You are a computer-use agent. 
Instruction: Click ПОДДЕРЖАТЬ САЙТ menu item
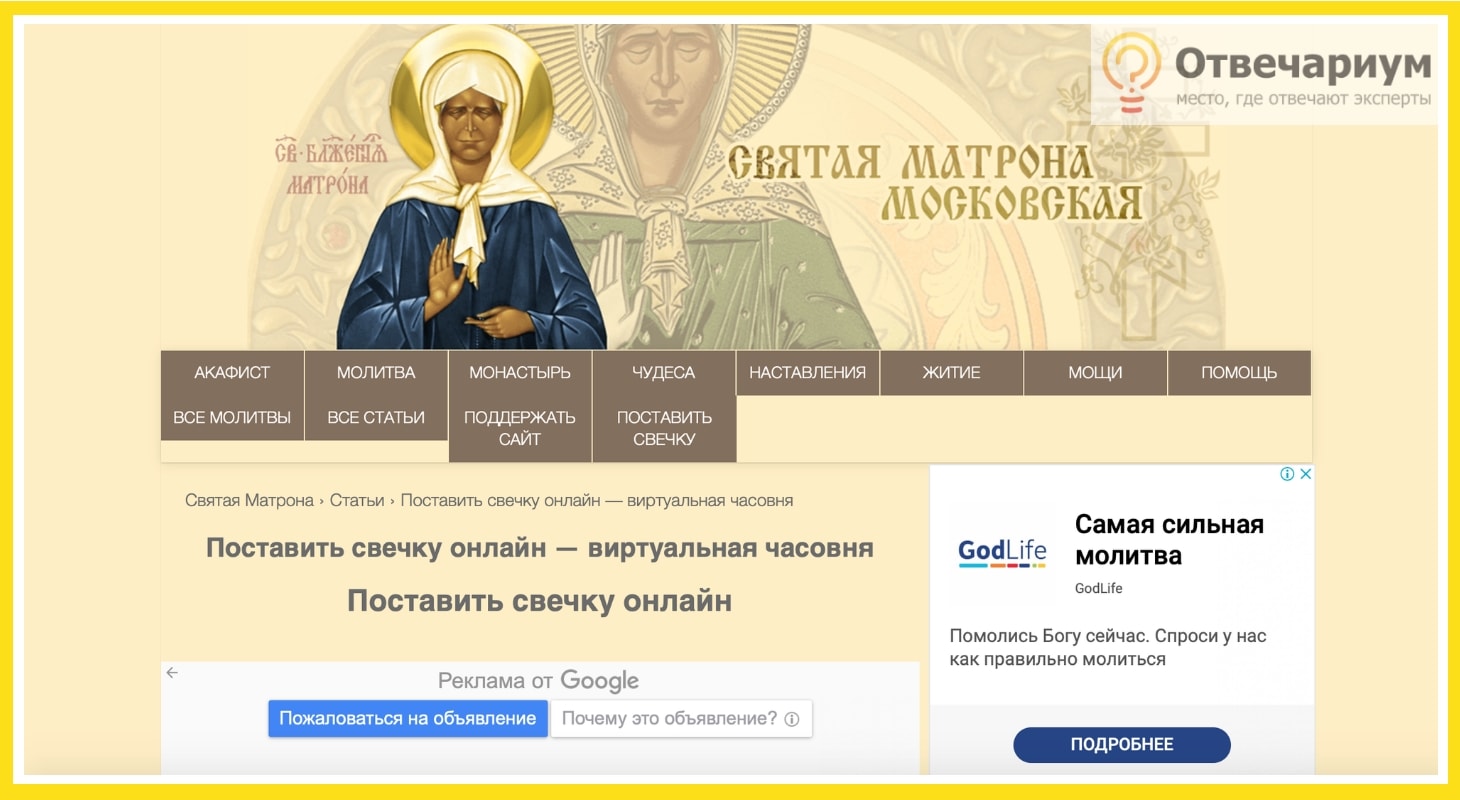[520, 429]
